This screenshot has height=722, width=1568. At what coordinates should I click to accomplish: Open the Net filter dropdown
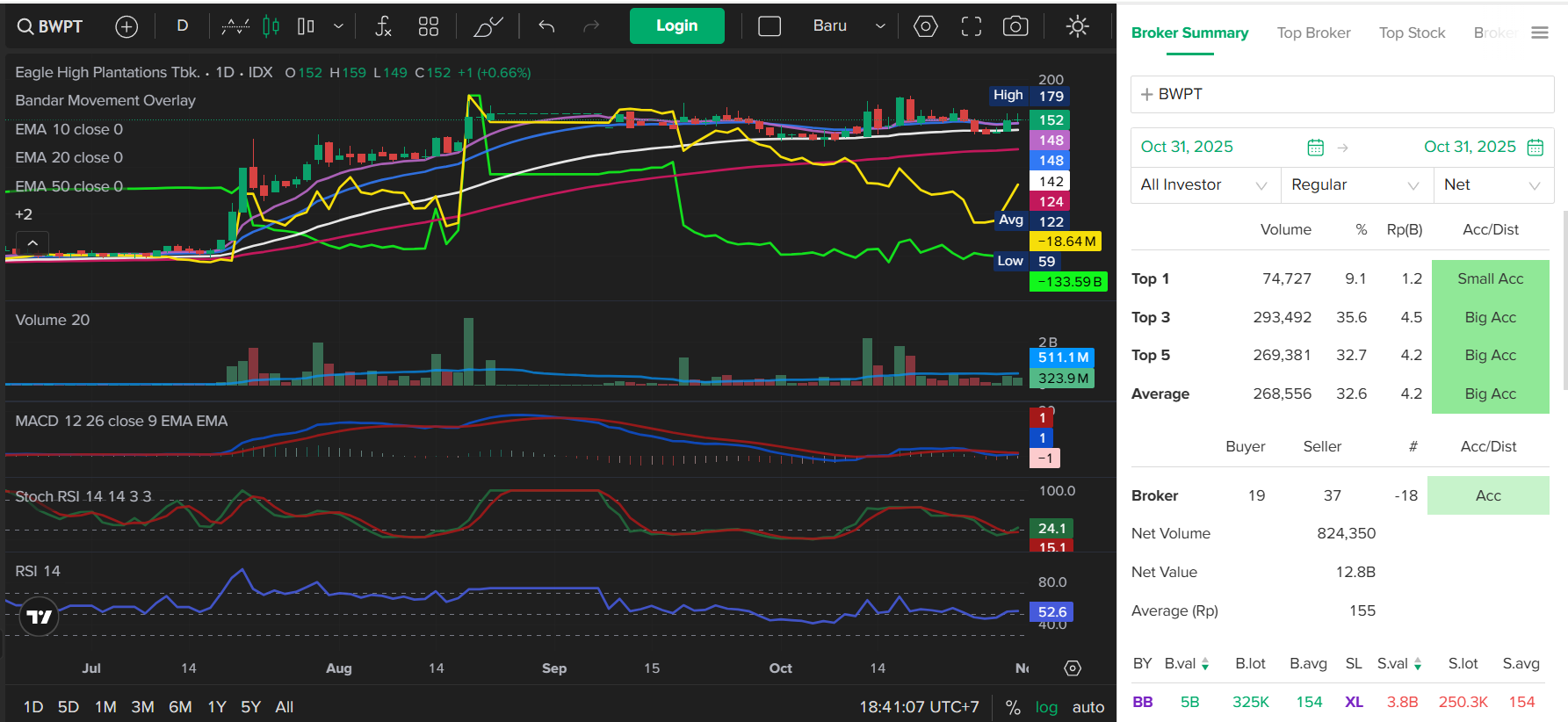1492,185
